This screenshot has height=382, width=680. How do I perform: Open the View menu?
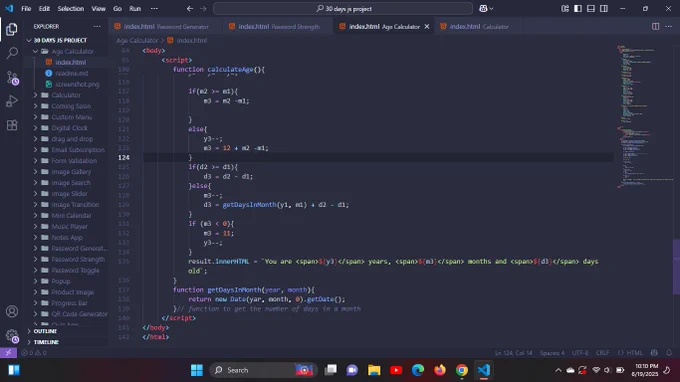pyautogui.click(x=98, y=9)
